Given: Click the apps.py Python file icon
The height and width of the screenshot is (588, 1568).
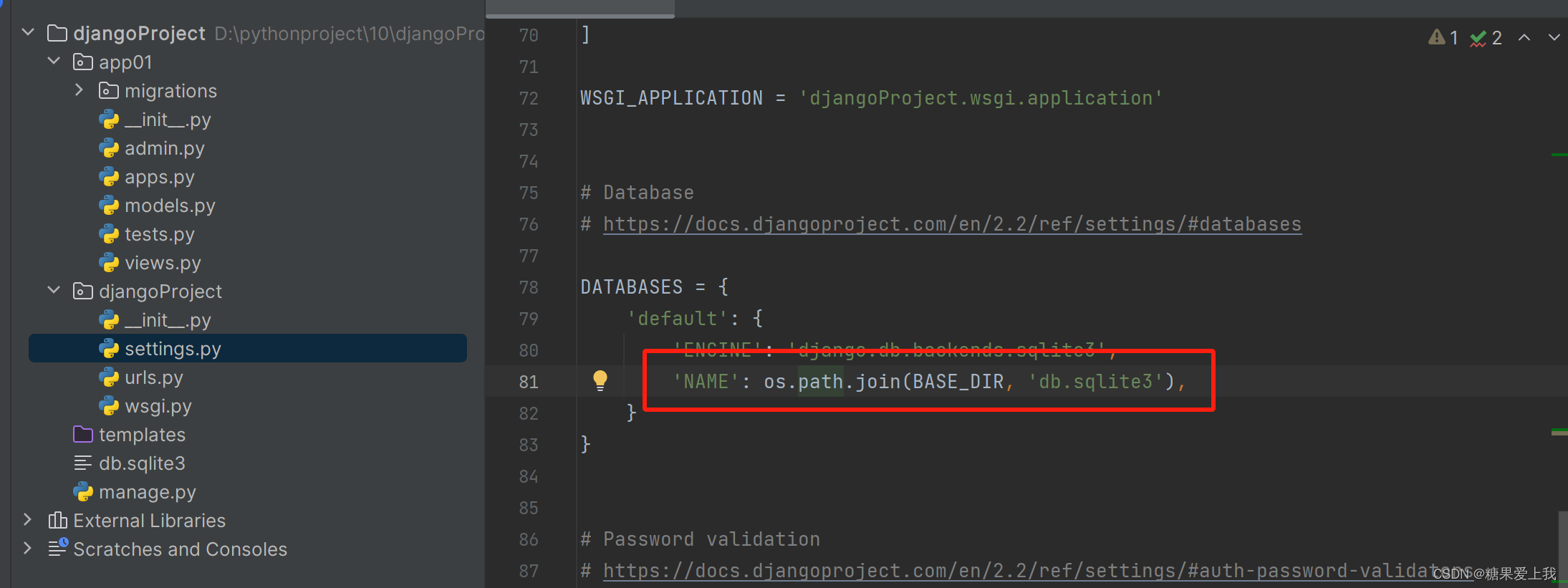Looking at the screenshot, I should click(x=109, y=177).
